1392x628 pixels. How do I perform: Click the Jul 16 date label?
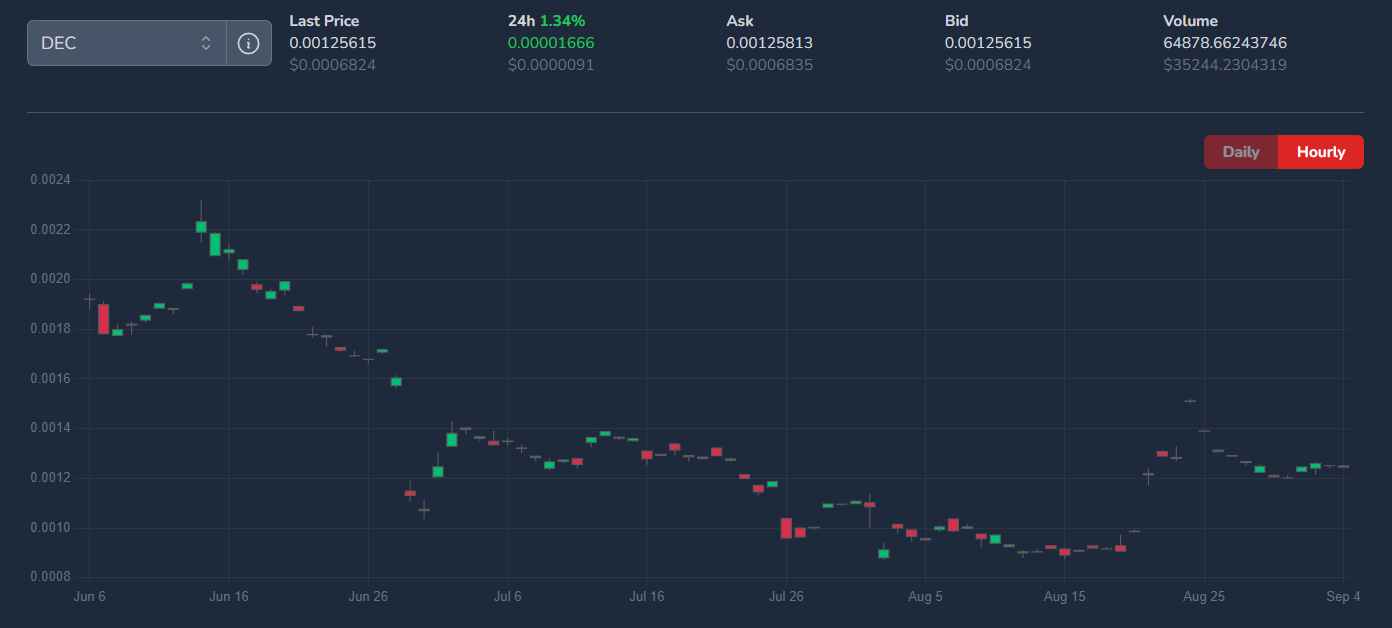[x=646, y=597]
